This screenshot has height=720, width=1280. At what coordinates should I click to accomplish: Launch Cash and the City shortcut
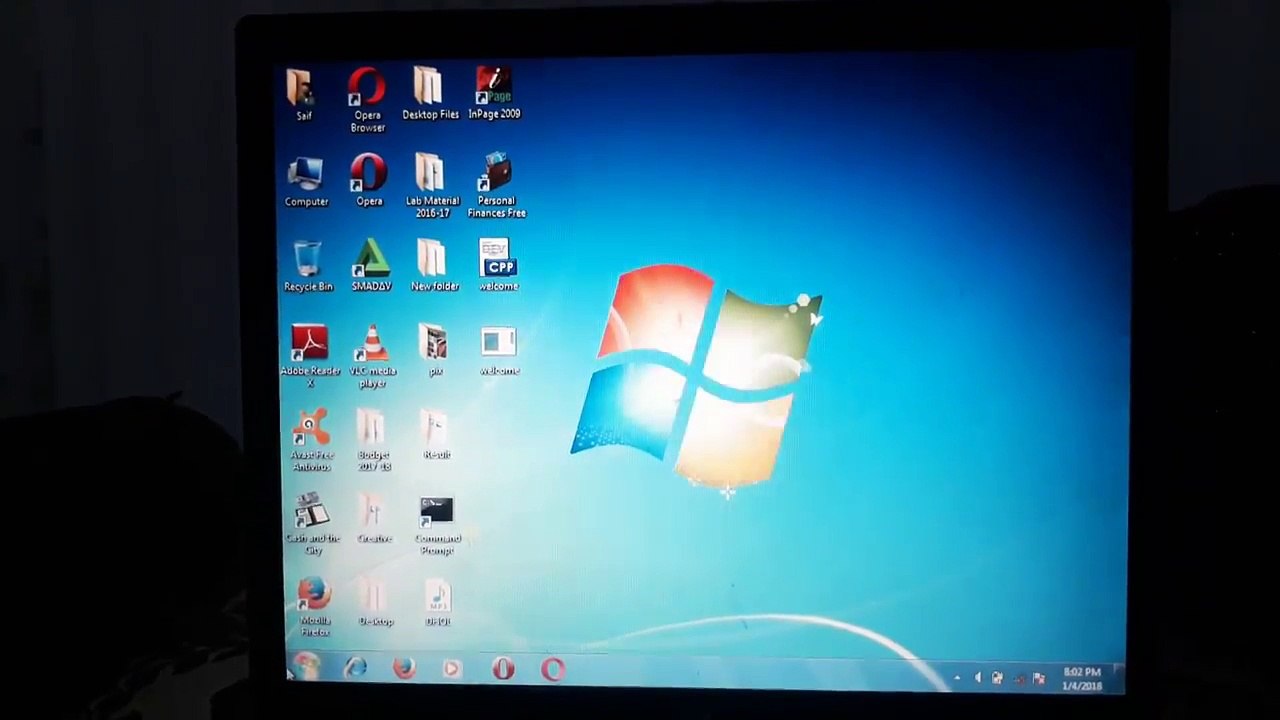coord(313,524)
